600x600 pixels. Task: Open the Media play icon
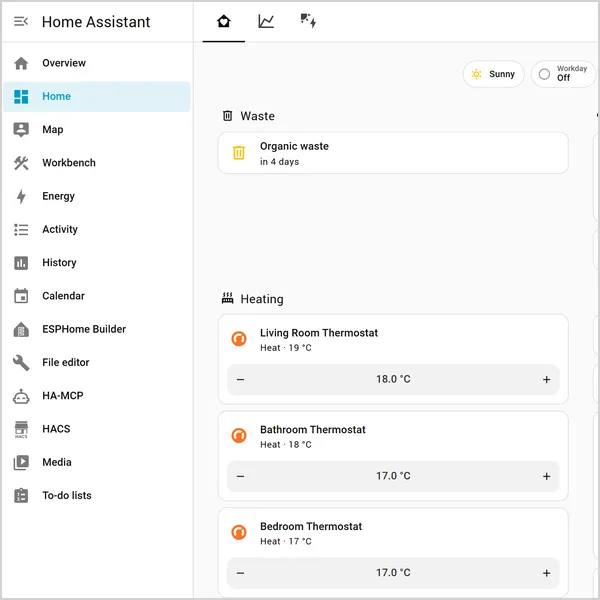21,462
